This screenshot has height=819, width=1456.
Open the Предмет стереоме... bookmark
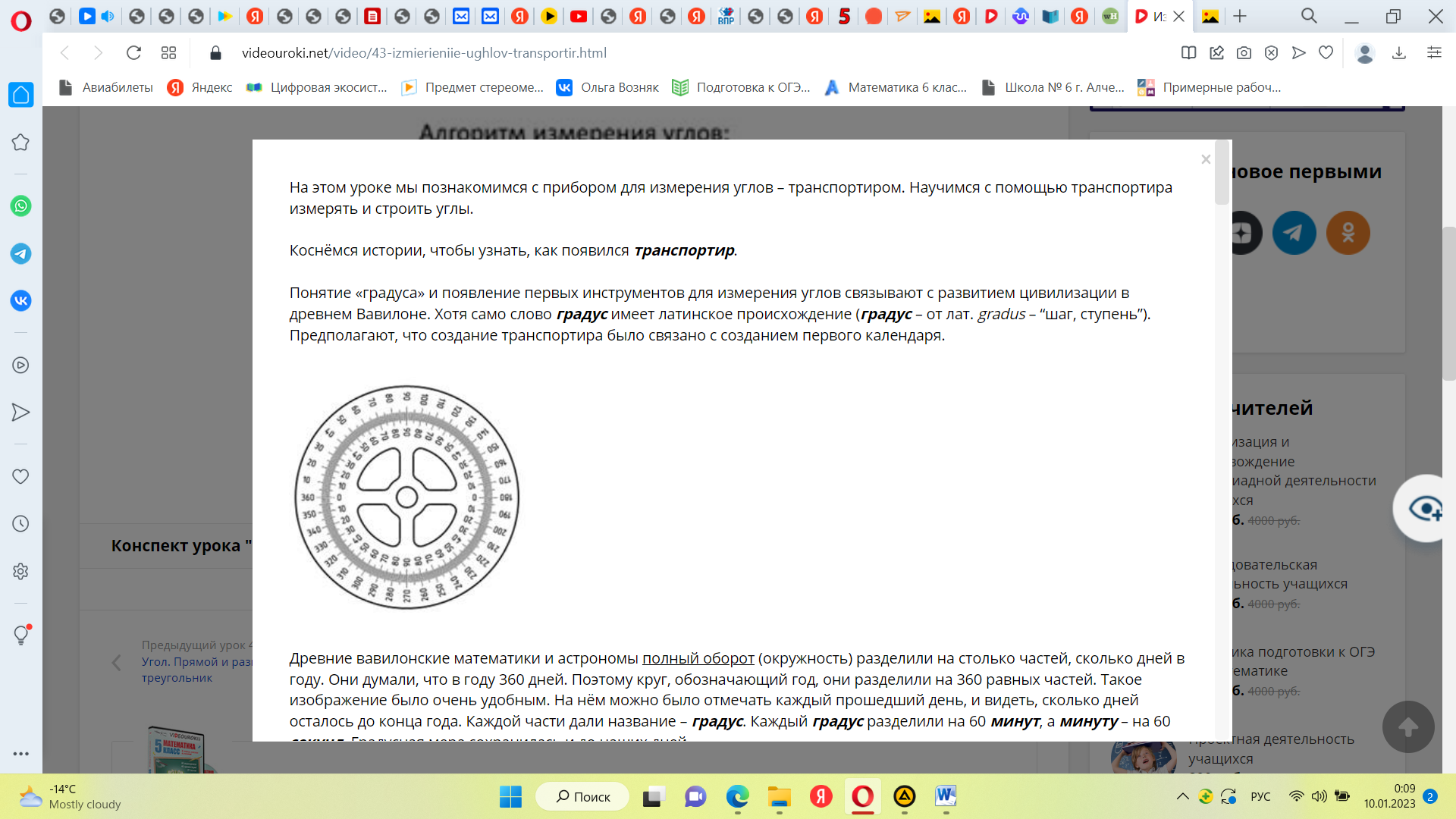473,87
